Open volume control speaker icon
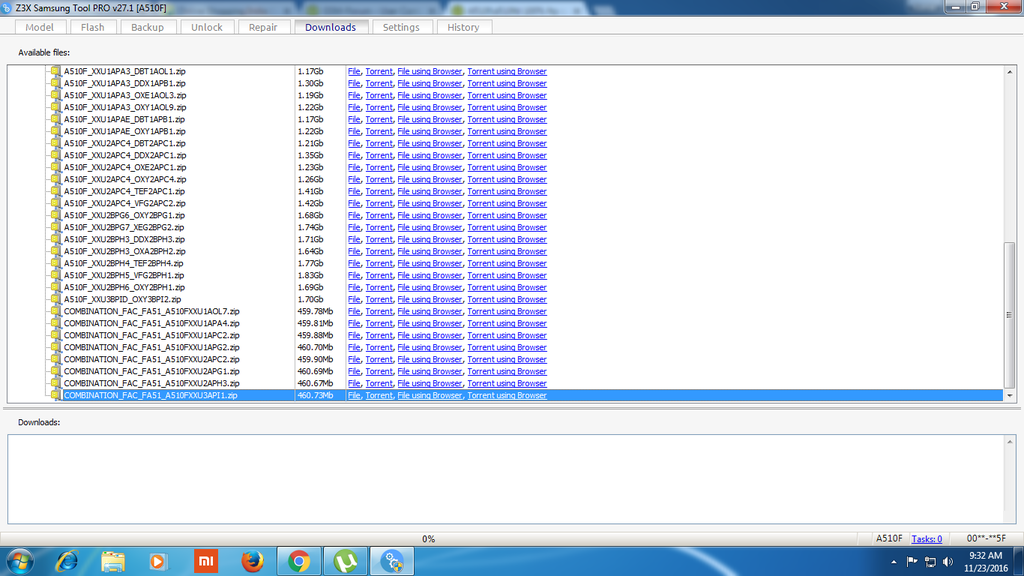Image resolution: width=1024 pixels, height=576 pixels. [x=948, y=562]
